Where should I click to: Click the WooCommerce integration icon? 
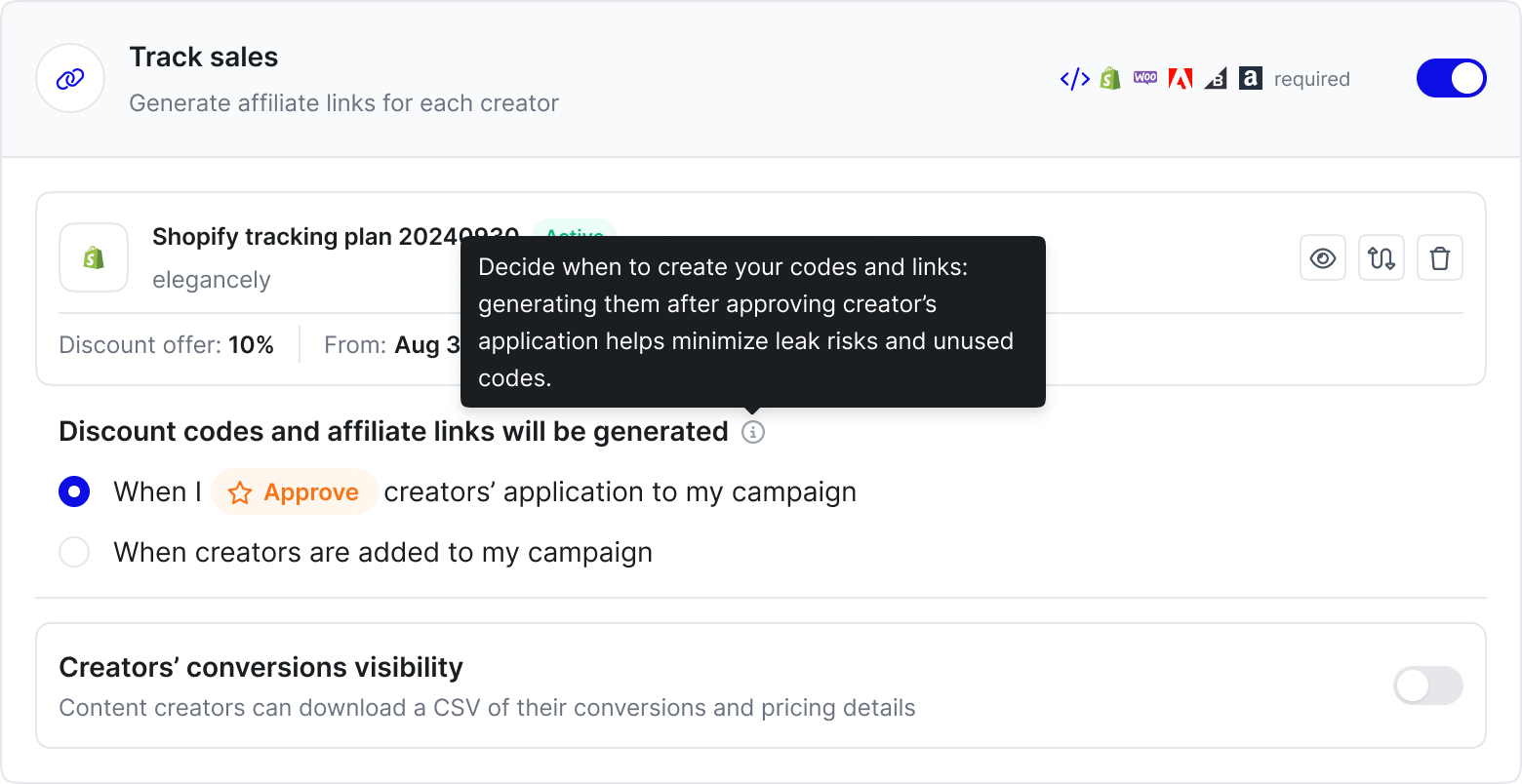pos(1145,77)
